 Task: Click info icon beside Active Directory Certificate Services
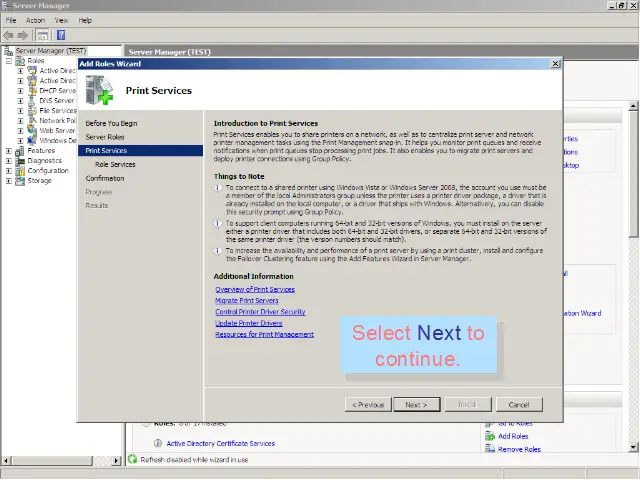tap(158, 443)
